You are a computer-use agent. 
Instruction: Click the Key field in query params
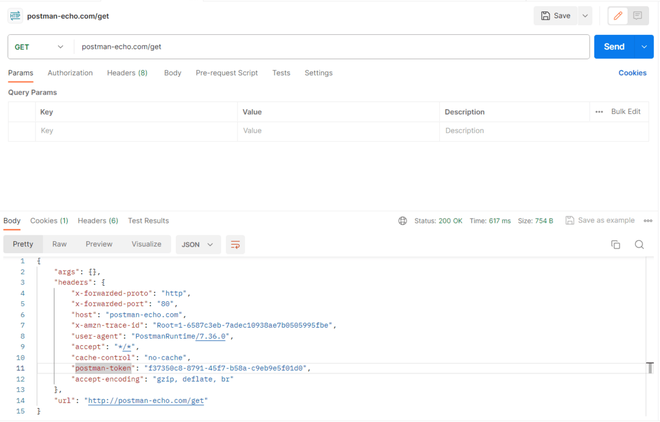point(135,130)
